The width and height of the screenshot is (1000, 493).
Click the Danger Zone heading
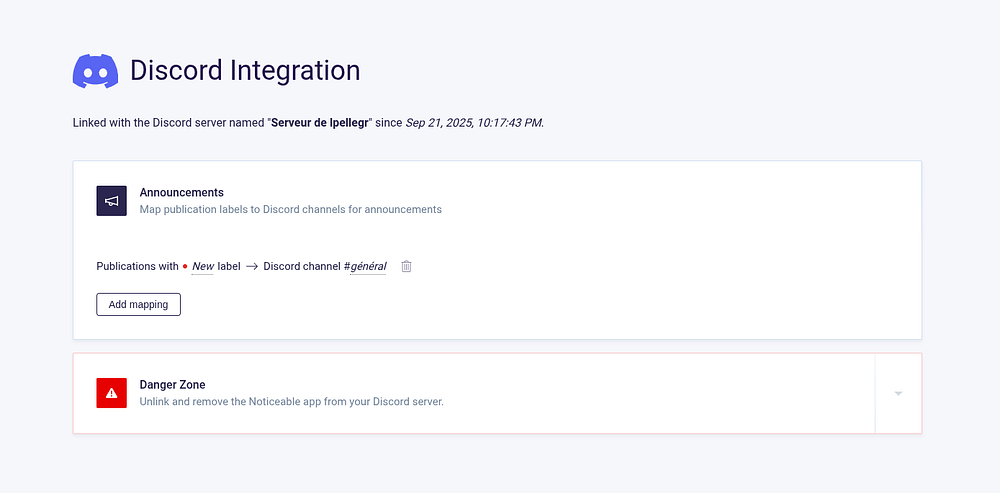tap(172, 384)
